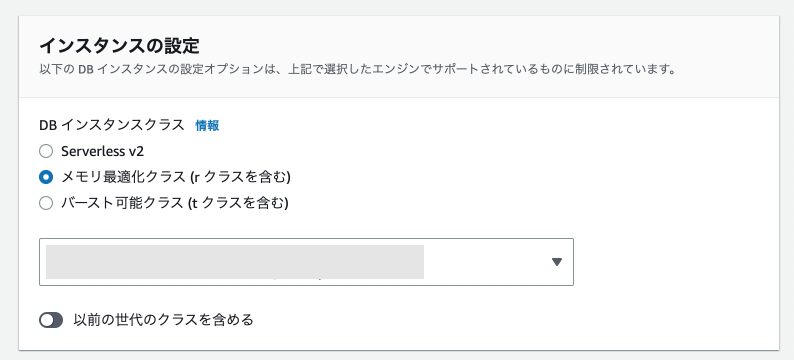The width and height of the screenshot is (794, 360).
Task: Click the メモリ最適化クラス label text
Action: tap(176, 177)
